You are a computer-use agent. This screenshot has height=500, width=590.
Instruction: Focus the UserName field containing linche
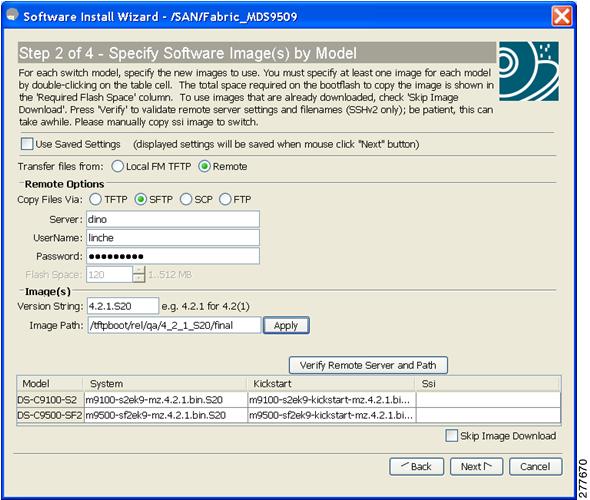(x=173, y=237)
